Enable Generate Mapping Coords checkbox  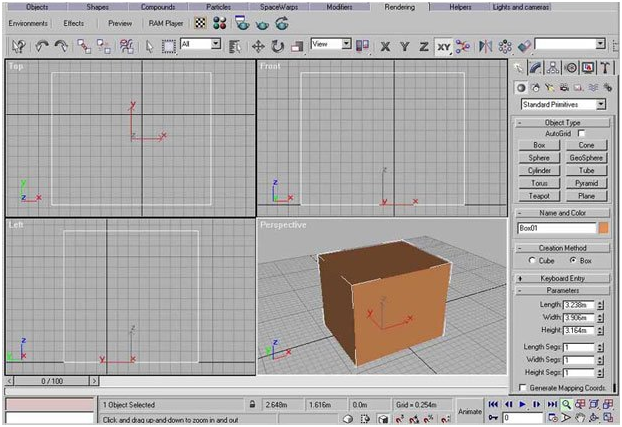523,387
